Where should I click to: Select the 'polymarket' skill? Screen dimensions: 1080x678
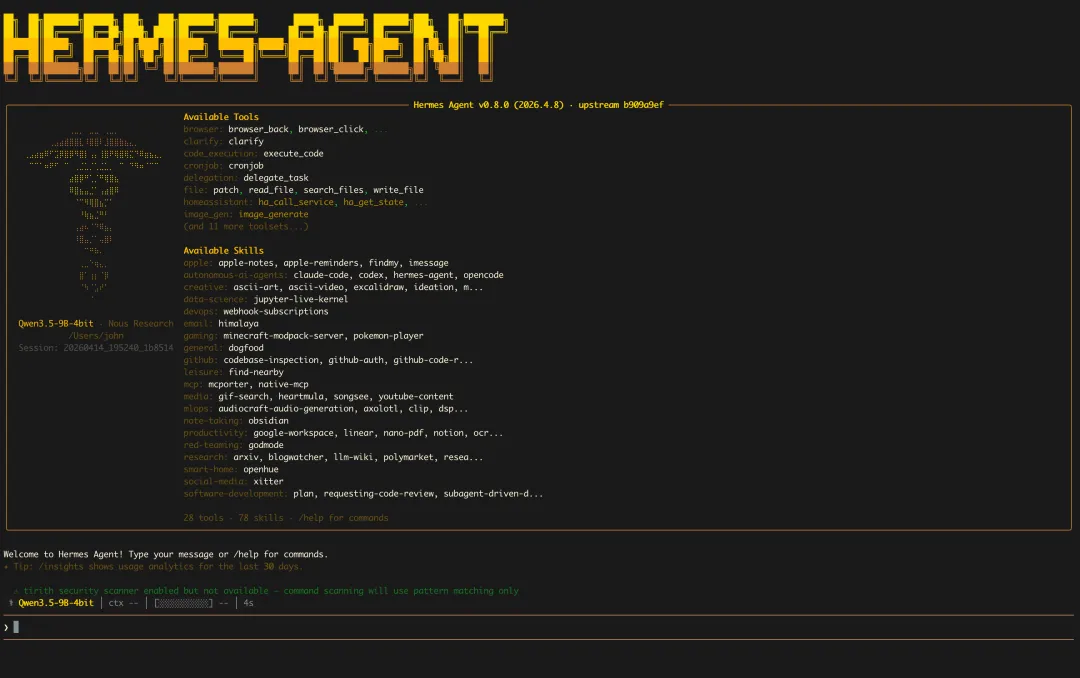click(408, 458)
